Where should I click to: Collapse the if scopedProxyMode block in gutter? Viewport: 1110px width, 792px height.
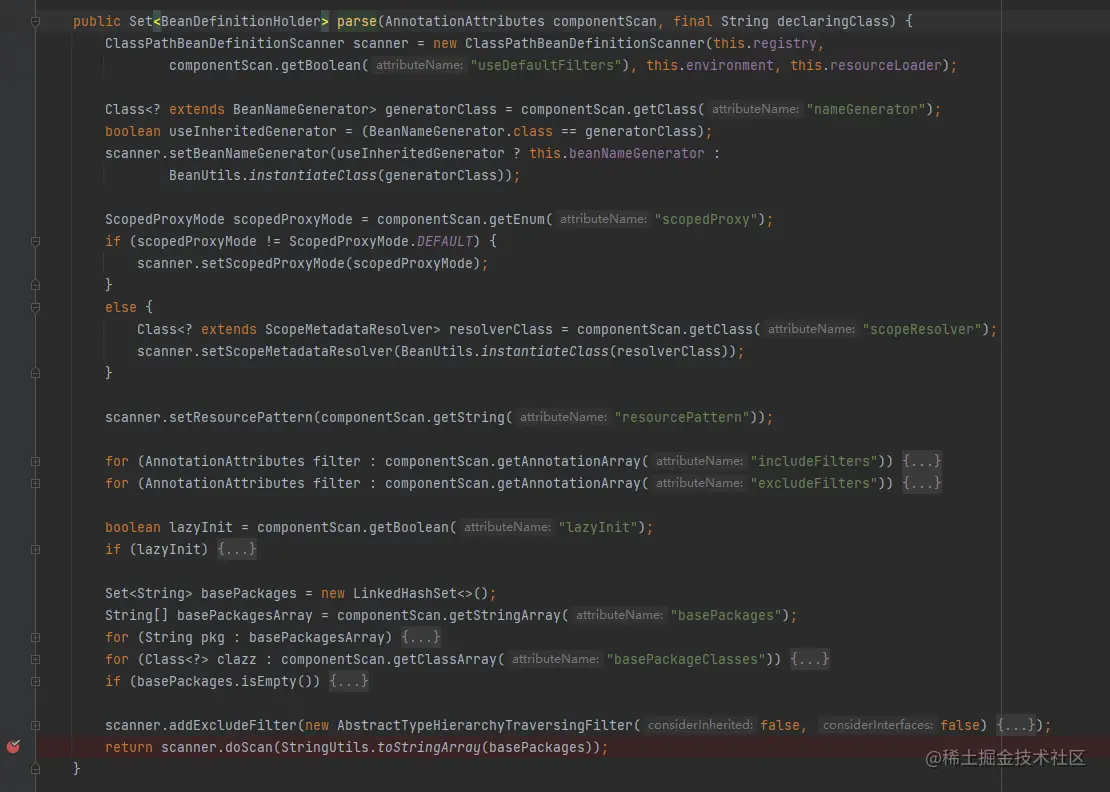[x=35, y=241]
